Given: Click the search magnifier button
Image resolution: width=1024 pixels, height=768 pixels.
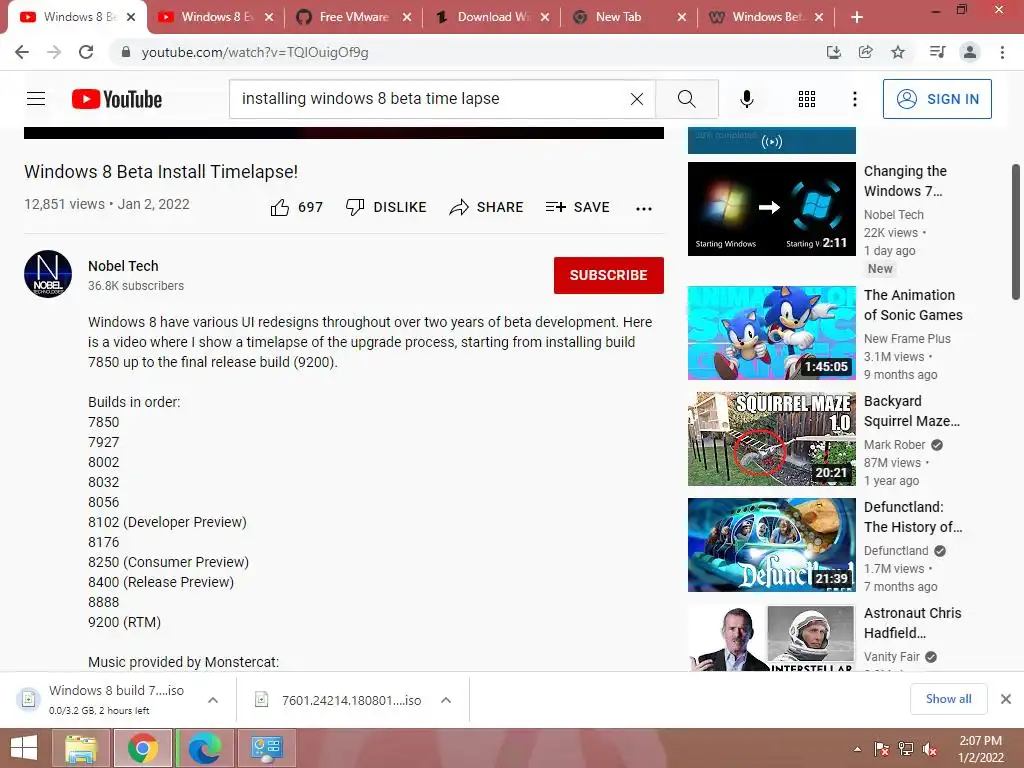Looking at the screenshot, I should pos(687,99).
